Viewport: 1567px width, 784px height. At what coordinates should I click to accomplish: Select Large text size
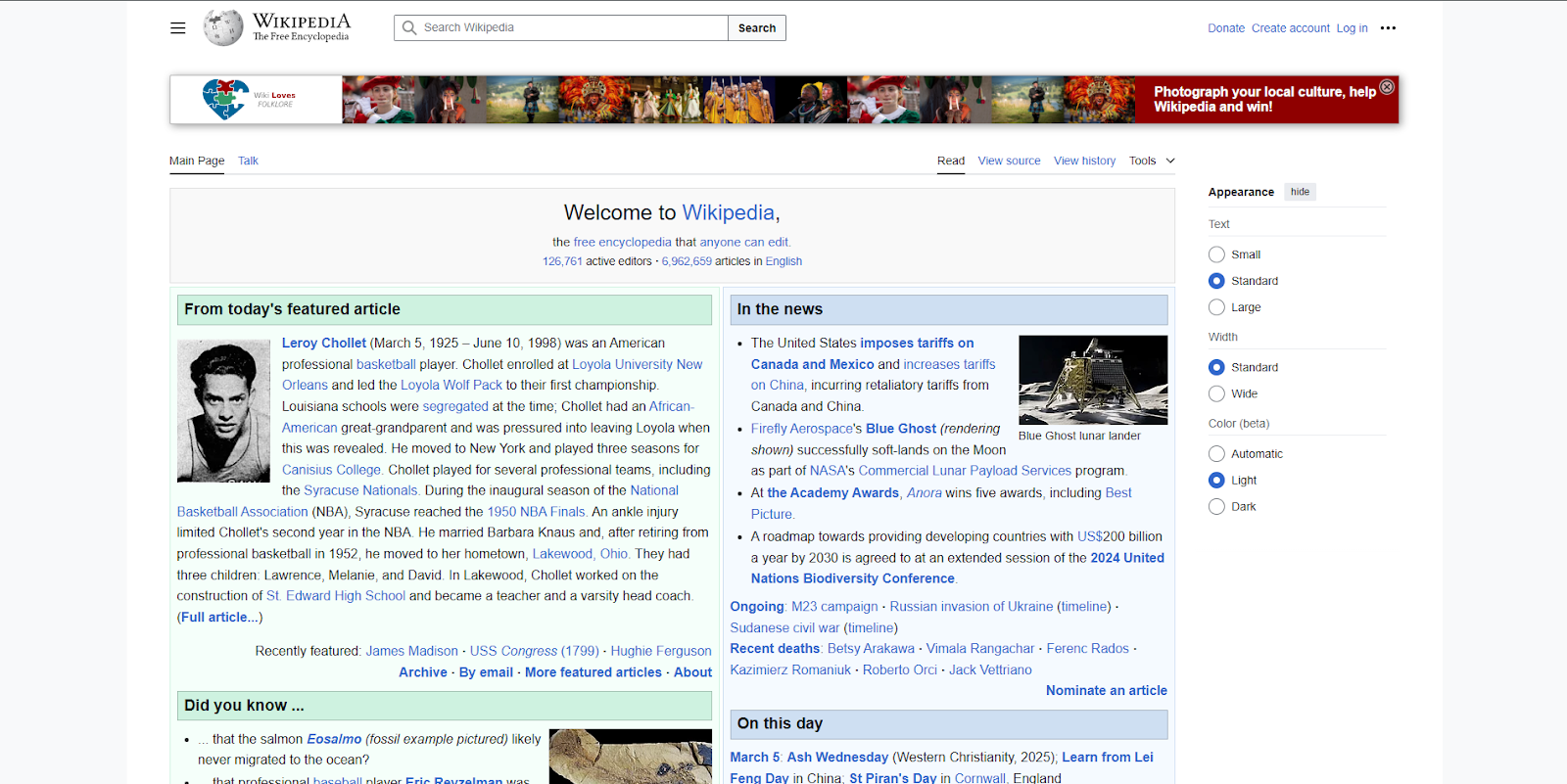tap(1216, 307)
